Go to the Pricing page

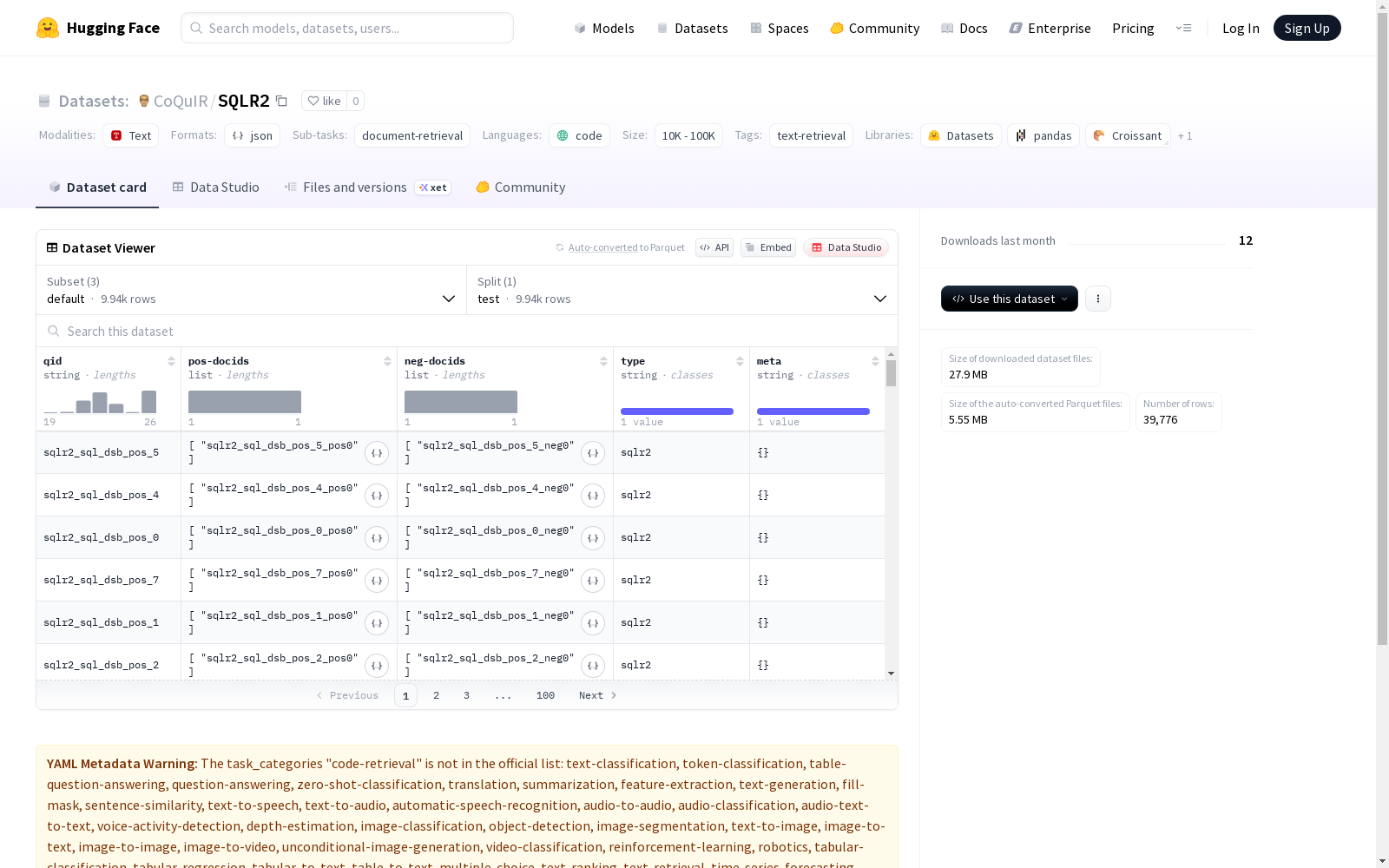(x=1133, y=28)
